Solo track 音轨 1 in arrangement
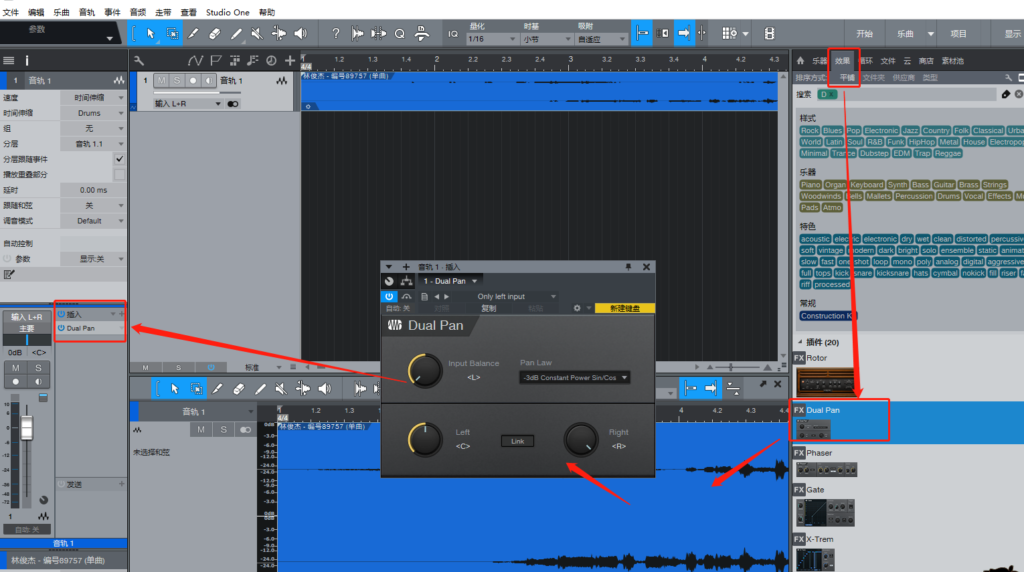 177,81
